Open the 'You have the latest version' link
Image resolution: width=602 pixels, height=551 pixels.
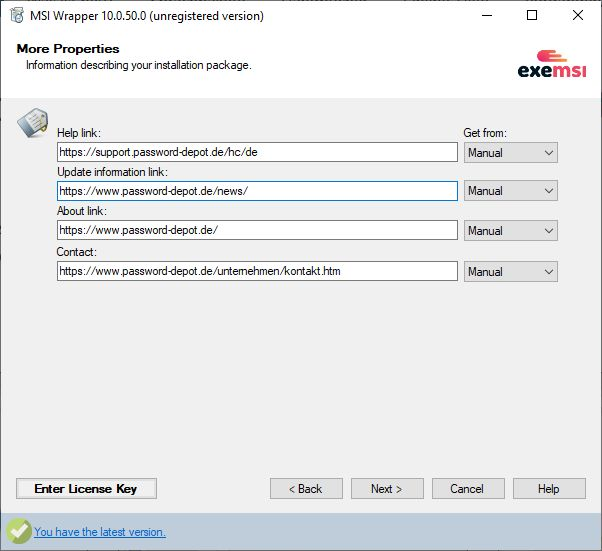pos(100,532)
